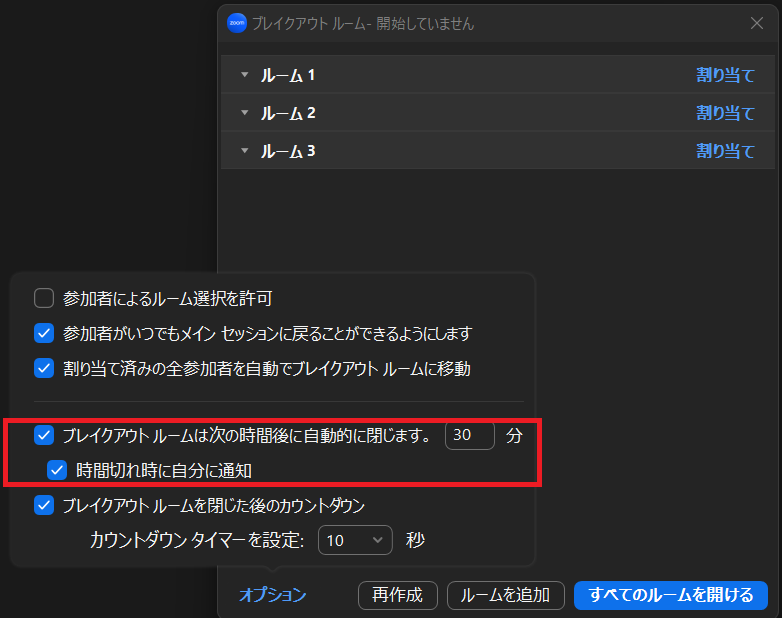The width and height of the screenshot is (782, 618).
Task: Click the オプション menu link
Action: (x=272, y=595)
